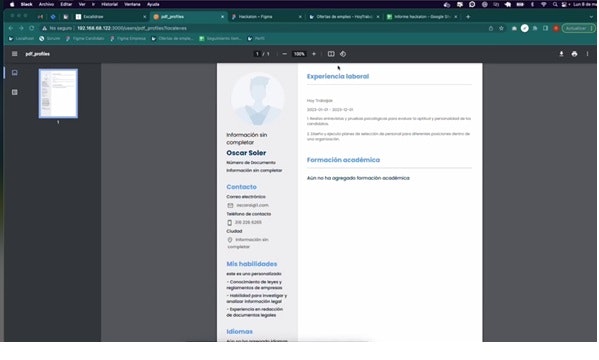The height and width of the screenshot is (360, 599).
Task: Download the pdf_profiles document
Action: tap(562, 54)
